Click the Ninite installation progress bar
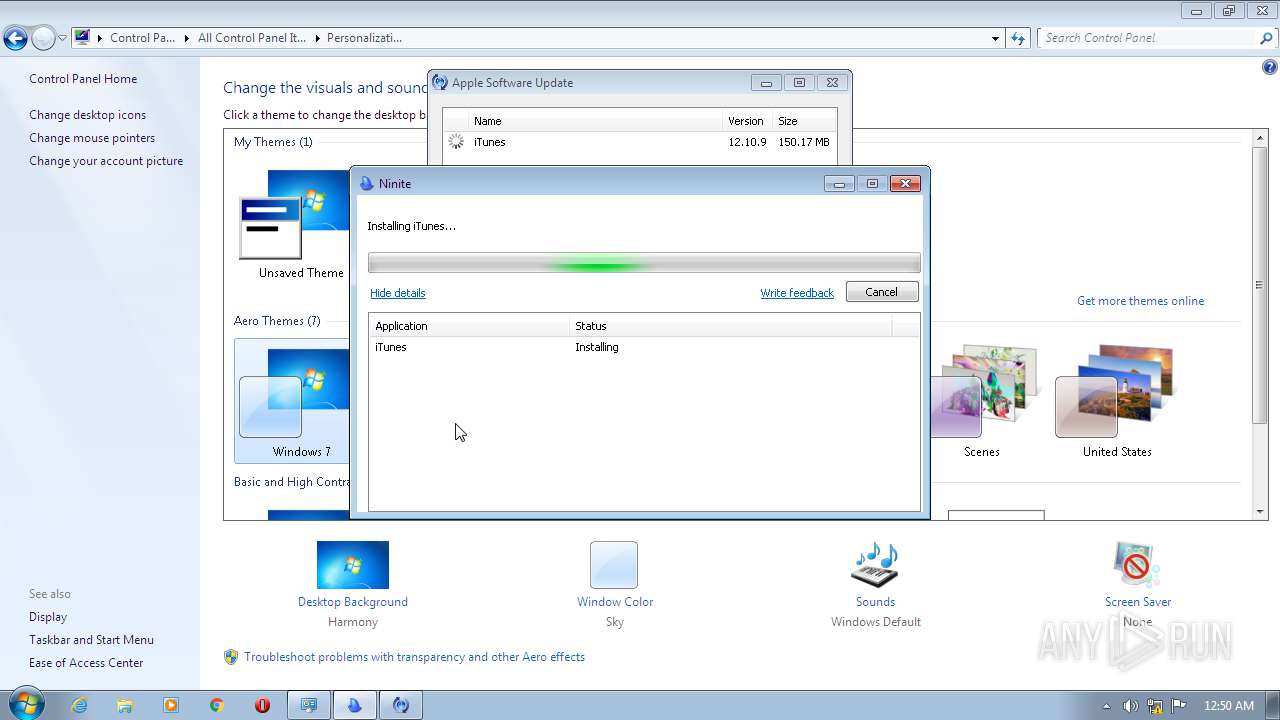 [x=644, y=263]
